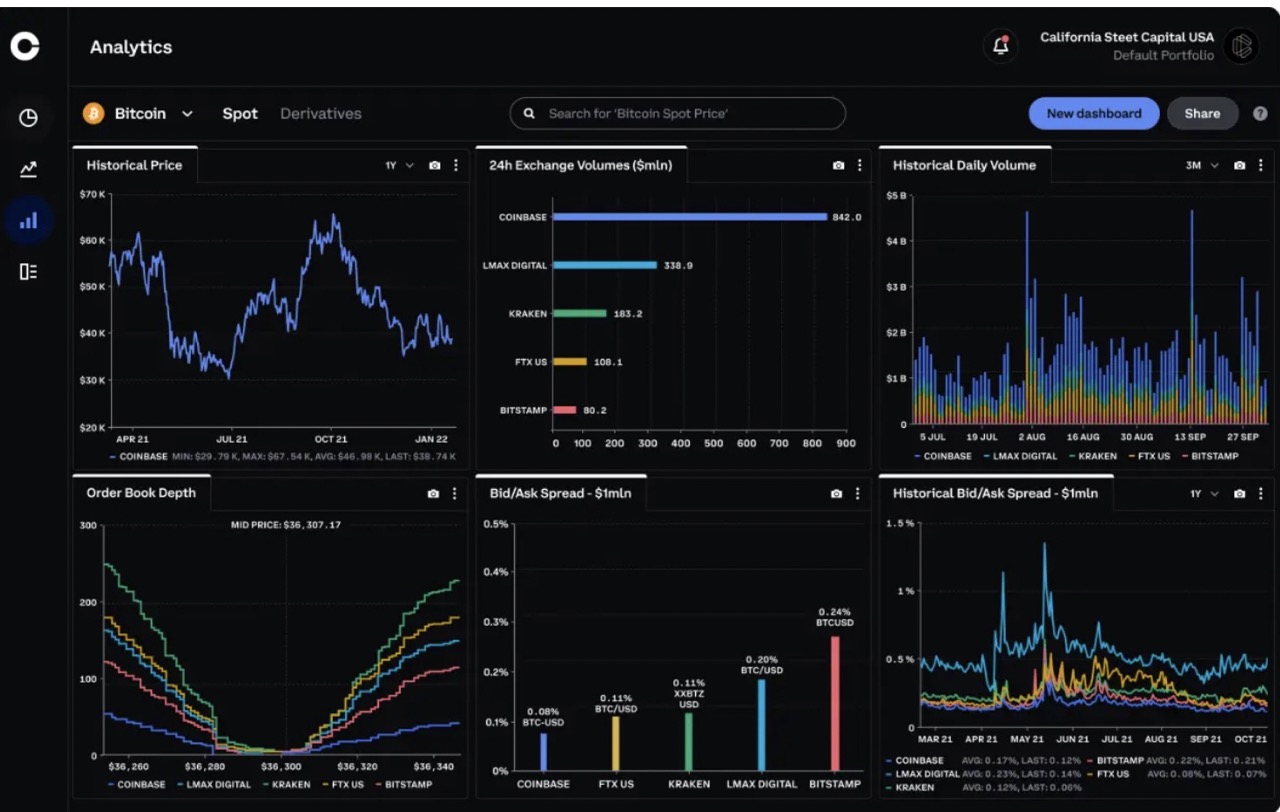Click the Bitcoin Spot Price search field

tap(676, 113)
